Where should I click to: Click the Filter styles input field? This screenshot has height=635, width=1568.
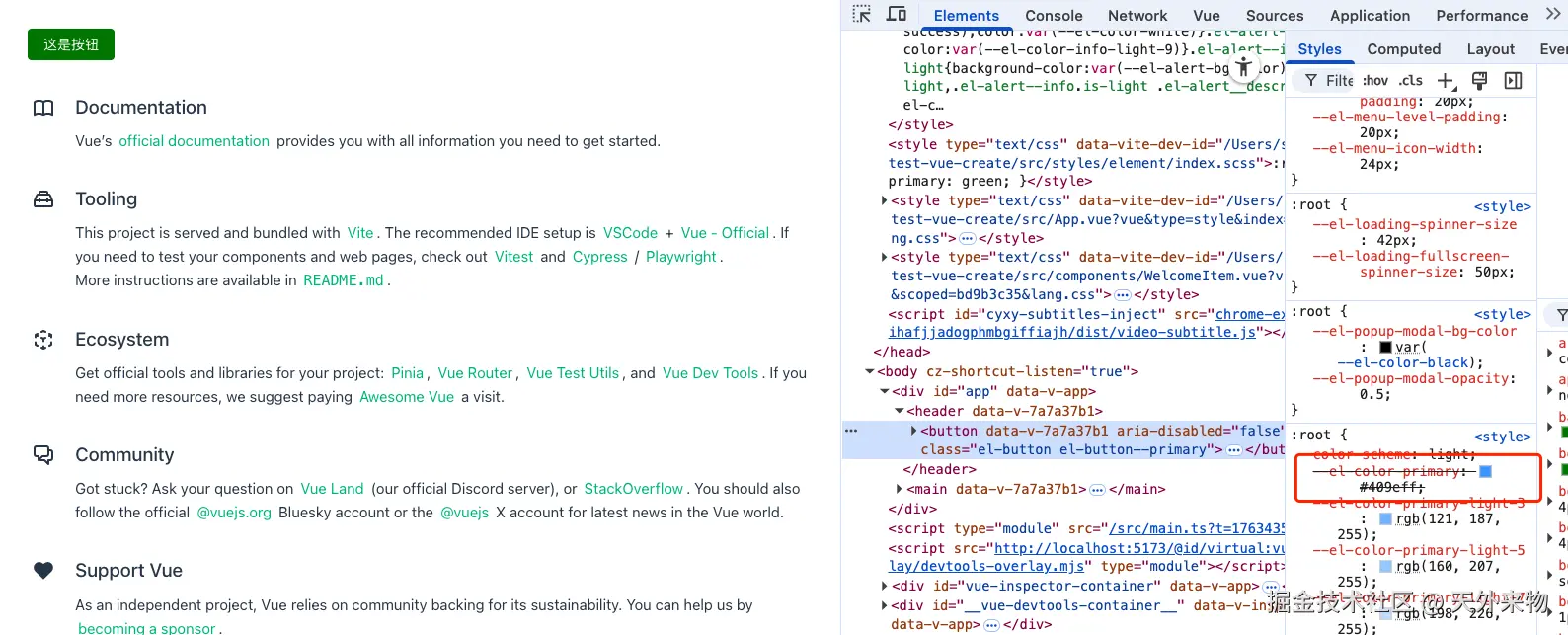point(1339,81)
